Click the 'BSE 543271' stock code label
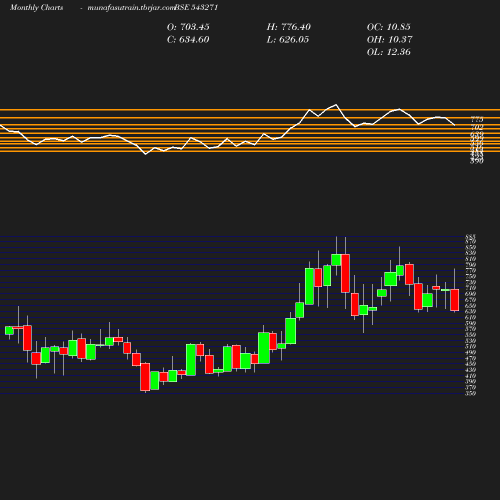 (196, 7)
